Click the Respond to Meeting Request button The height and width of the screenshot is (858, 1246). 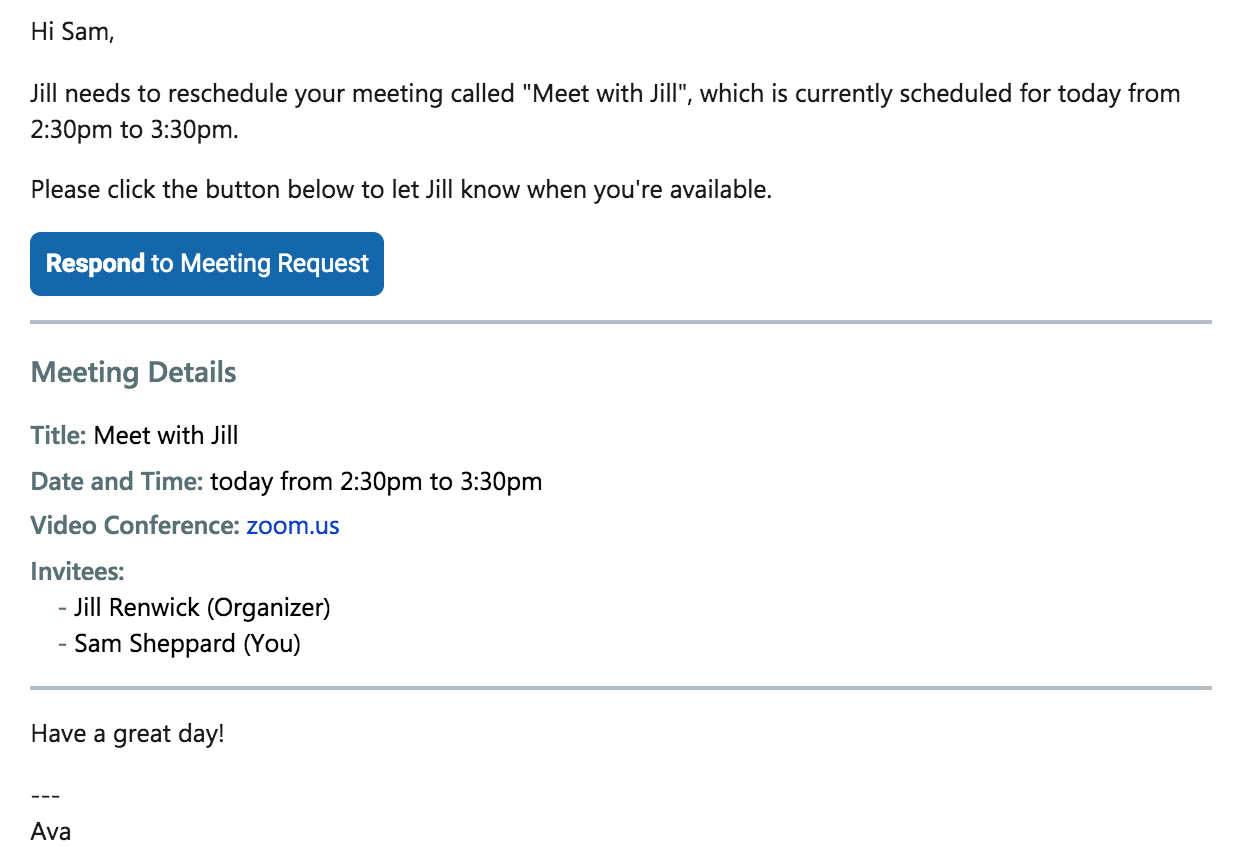tap(207, 264)
